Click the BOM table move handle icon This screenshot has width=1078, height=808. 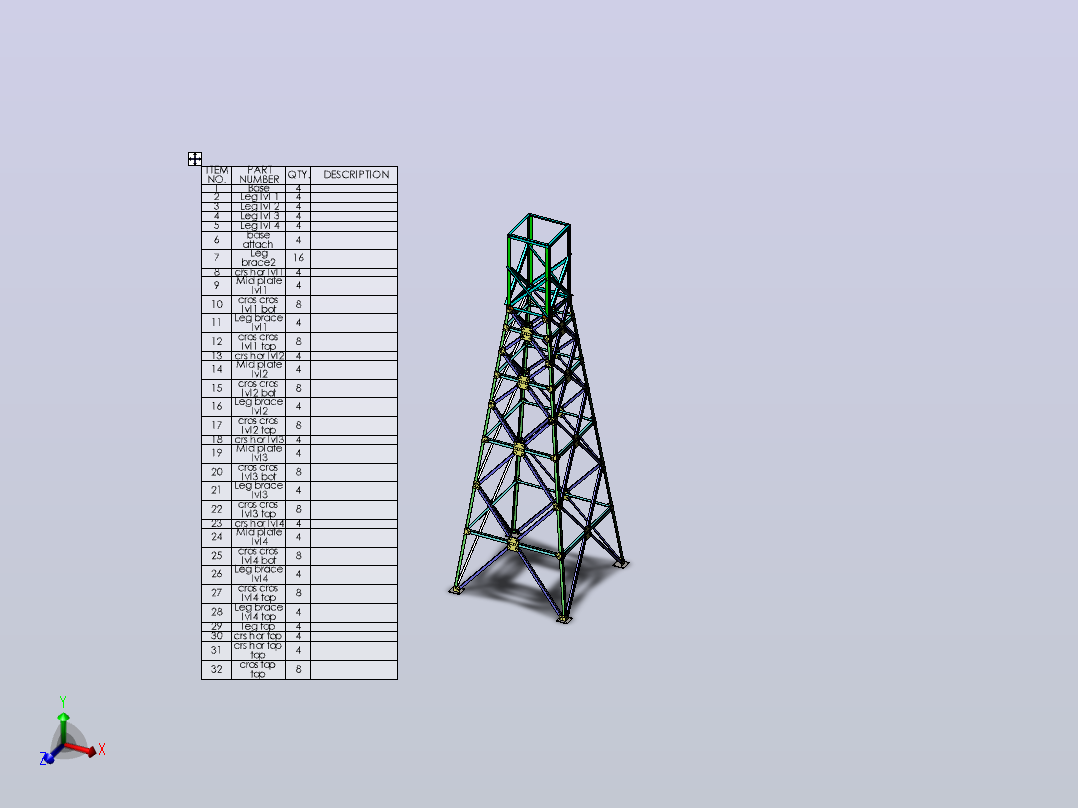pyautogui.click(x=195, y=159)
